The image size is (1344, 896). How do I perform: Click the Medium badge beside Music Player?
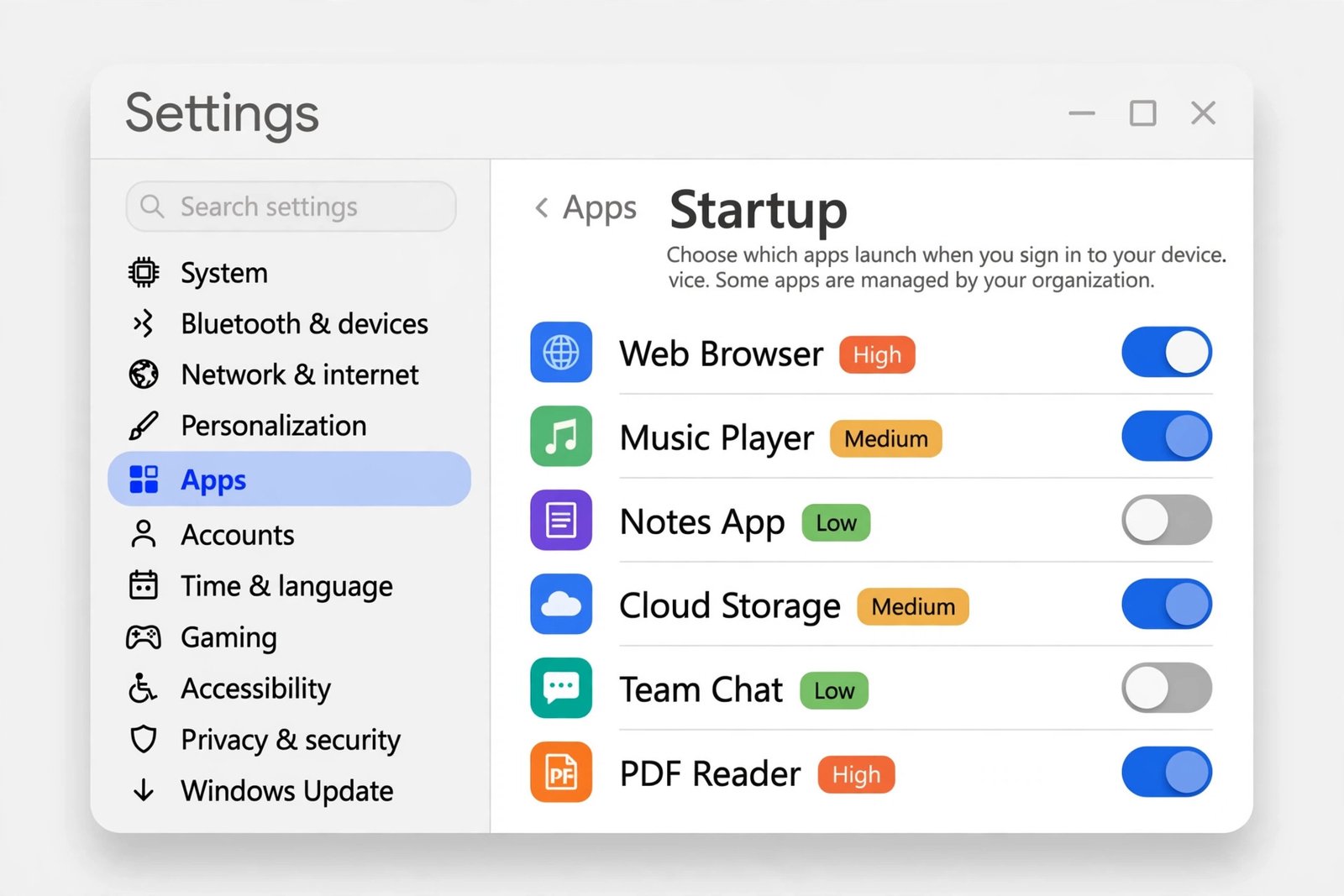(886, 438)
